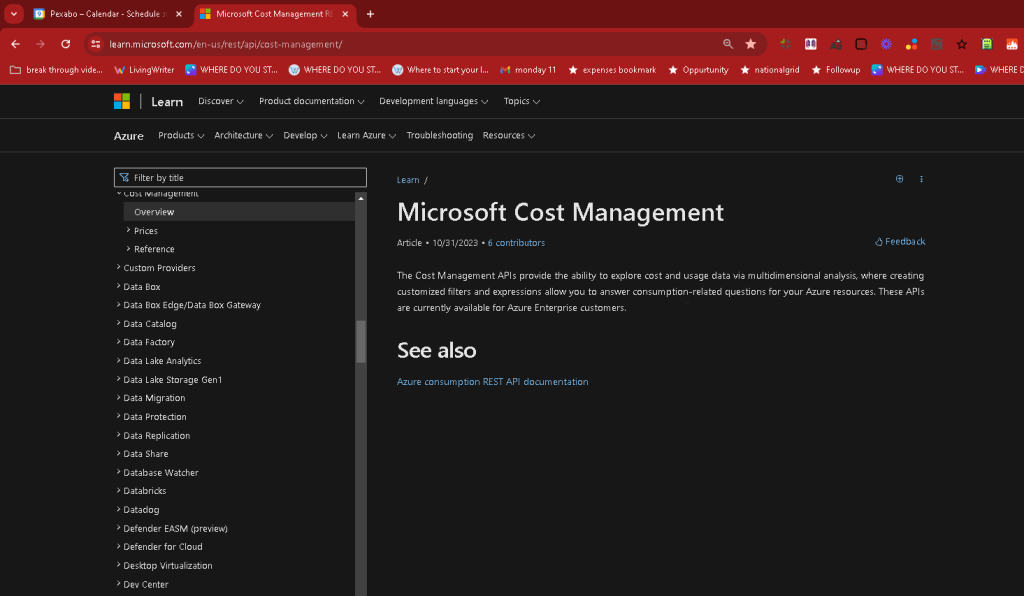This screenshot has width=1024, height=596.
Task: Click the browser back arrow
Action: tap(16, 44)
